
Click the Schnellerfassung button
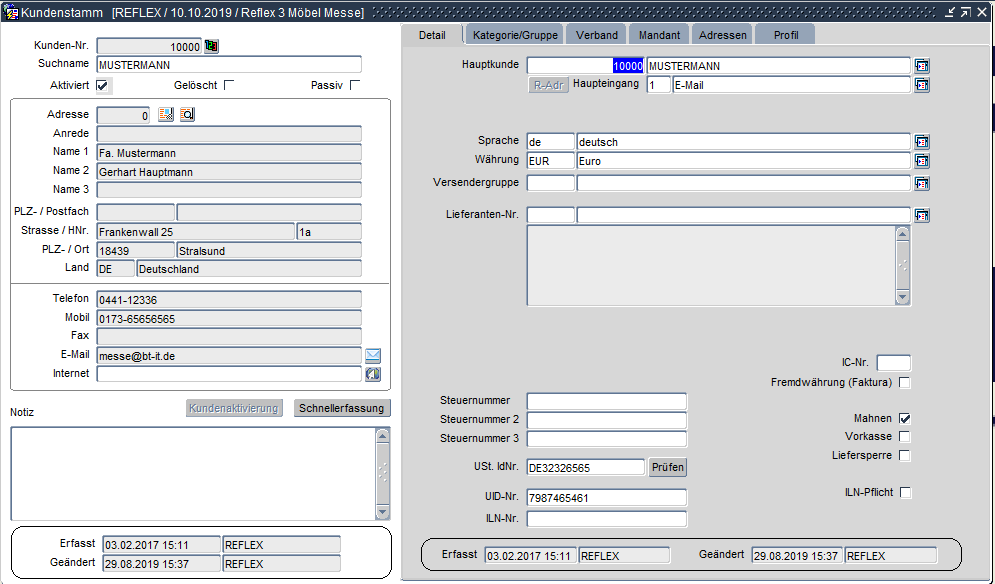tap(343, 408)
